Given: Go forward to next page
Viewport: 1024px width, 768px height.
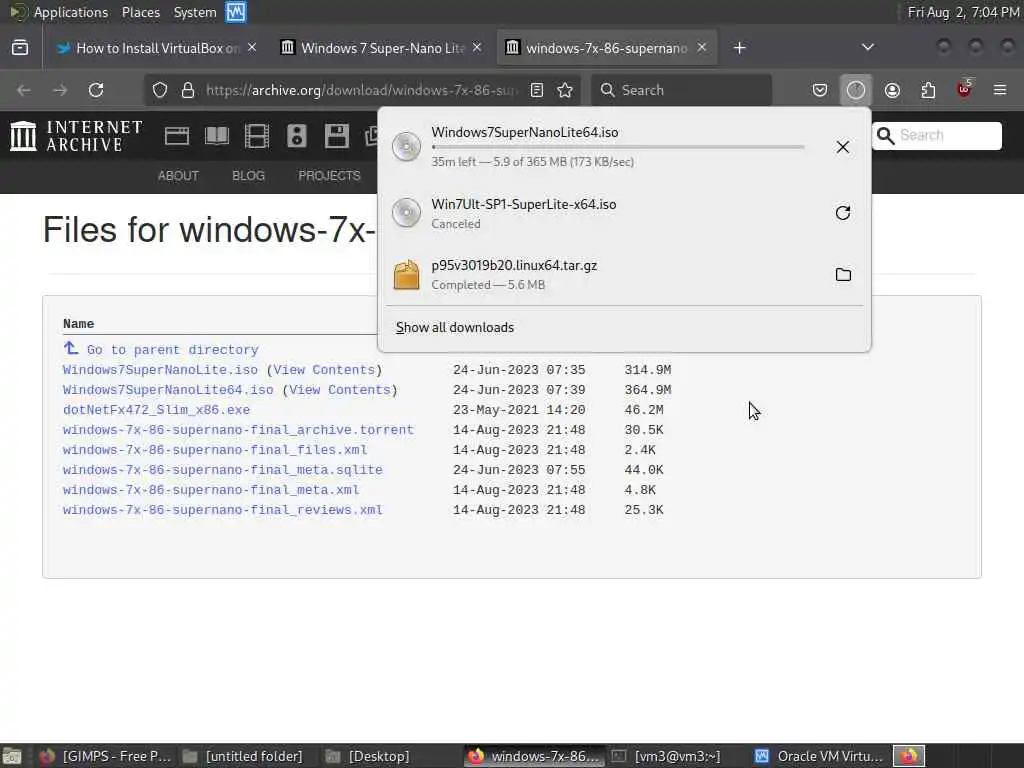Looking at the screenshot, I should [60, 90].
